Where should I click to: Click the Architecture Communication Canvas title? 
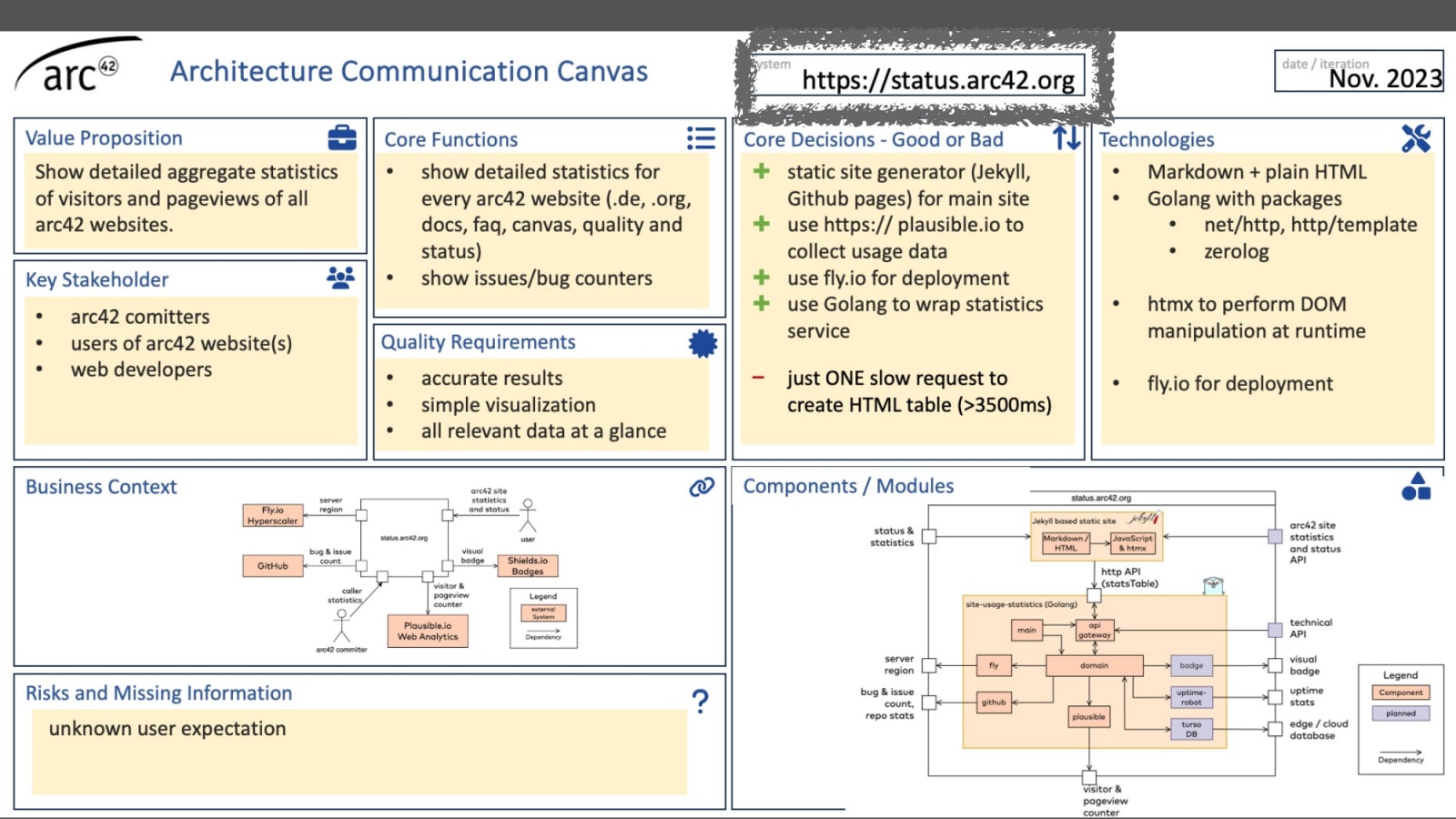tap(409, 71)
